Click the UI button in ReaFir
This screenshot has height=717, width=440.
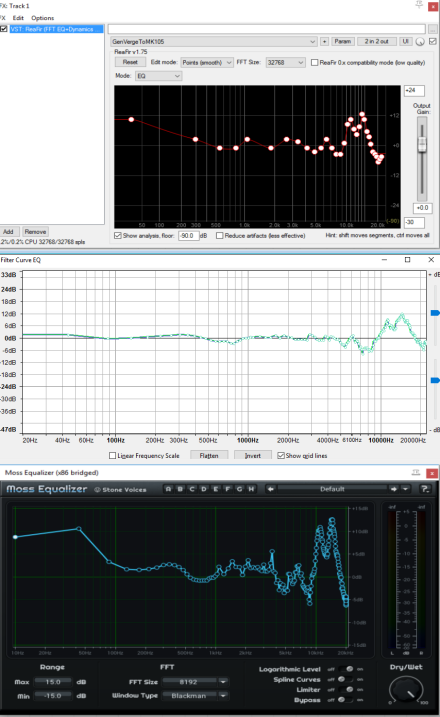[x=405, y=41]
